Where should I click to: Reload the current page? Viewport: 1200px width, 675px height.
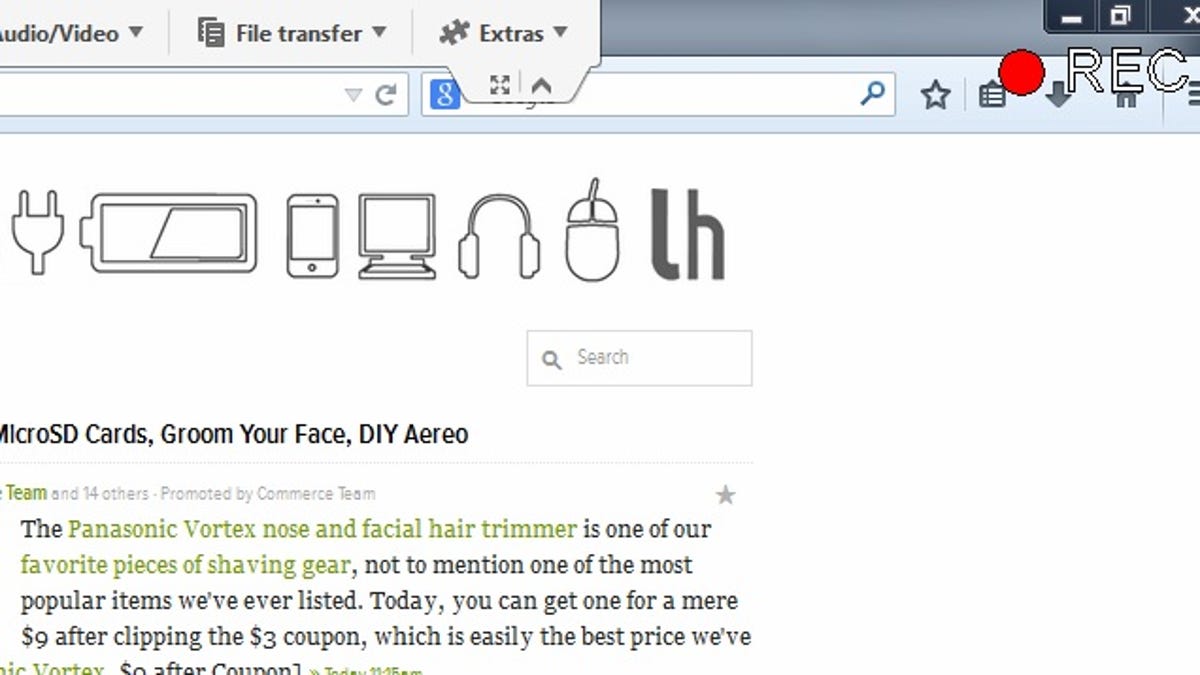(385, 95)
